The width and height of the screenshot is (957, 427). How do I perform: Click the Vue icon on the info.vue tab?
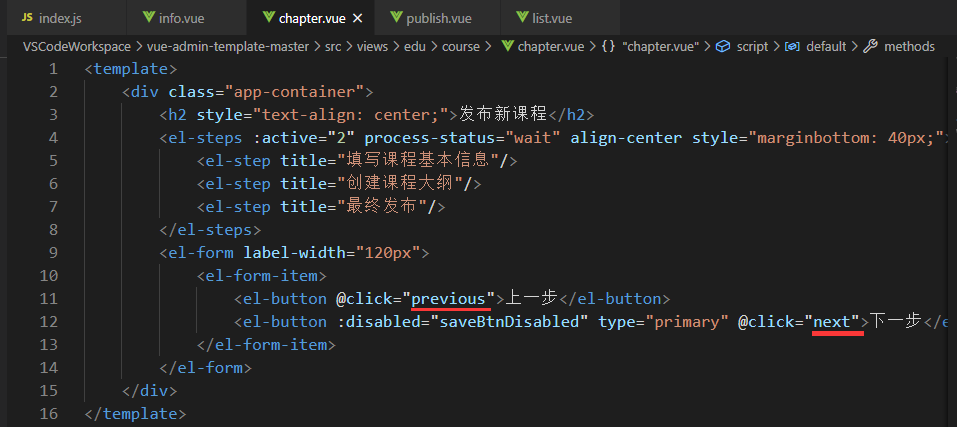[x=148, y=17]
